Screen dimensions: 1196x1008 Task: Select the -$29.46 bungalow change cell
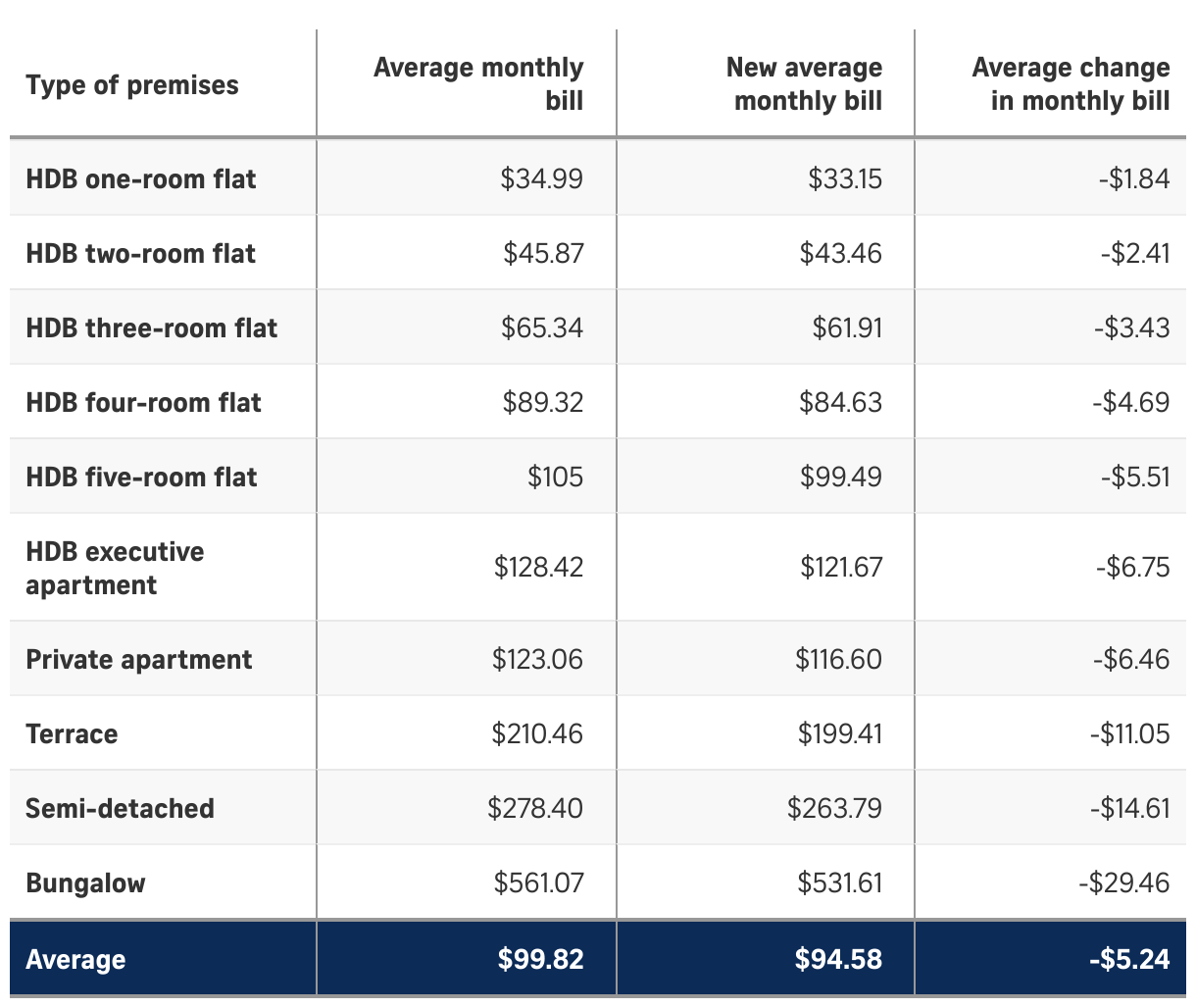tap(1123, 882)
